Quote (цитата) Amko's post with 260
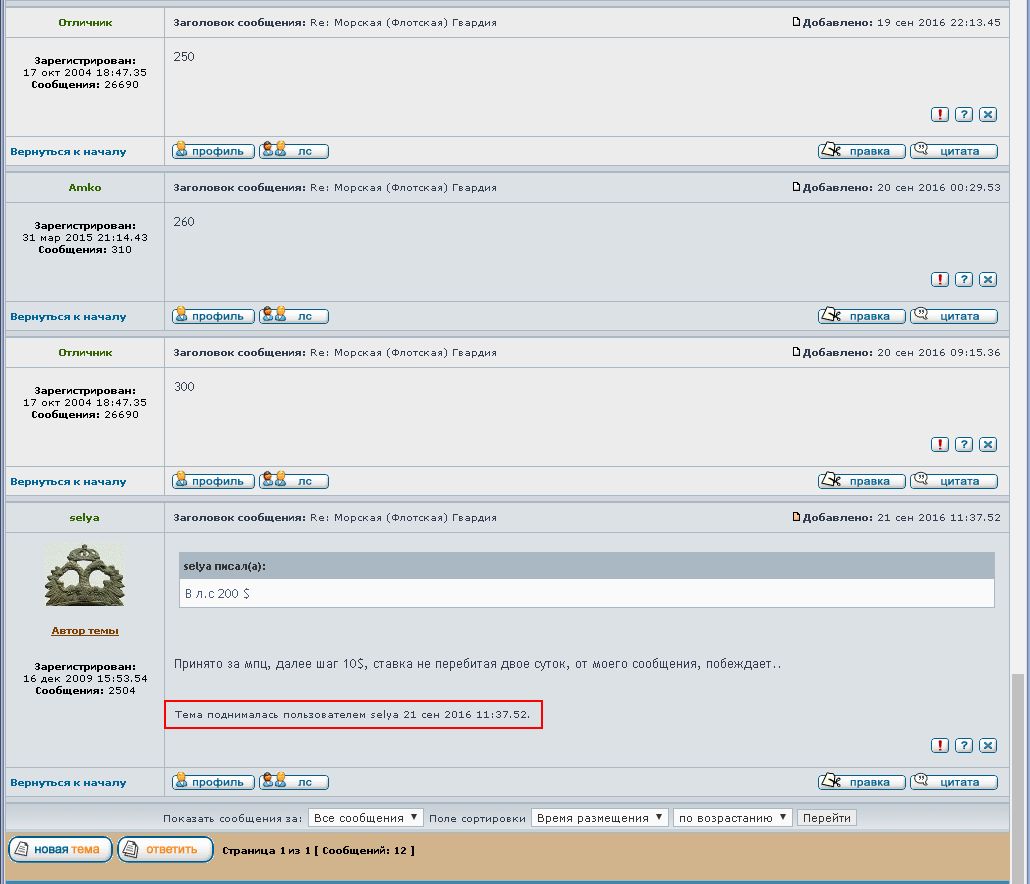 click(x=954, y=316)
